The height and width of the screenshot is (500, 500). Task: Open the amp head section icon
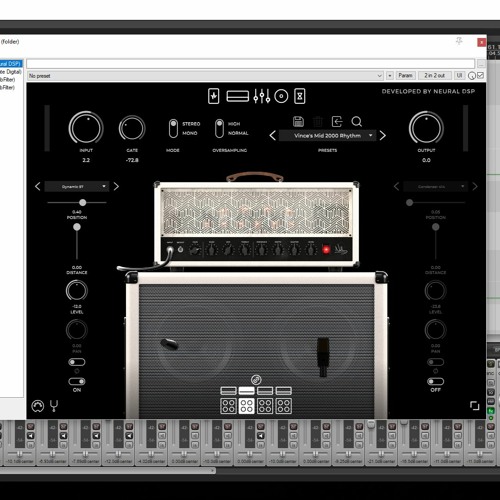pyautogui.click(x=237, y=96)
